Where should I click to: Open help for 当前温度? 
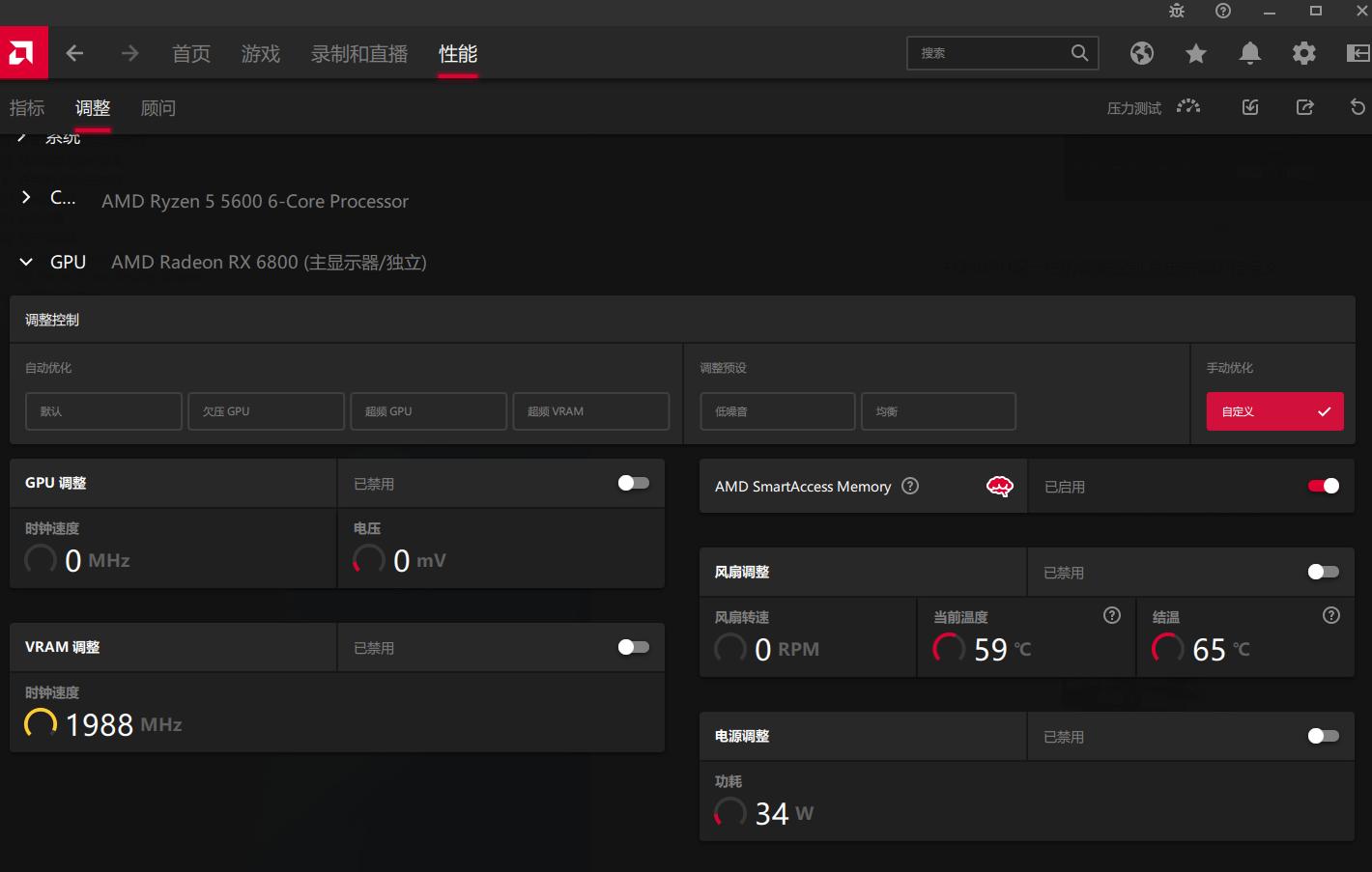pos(1112,615)
